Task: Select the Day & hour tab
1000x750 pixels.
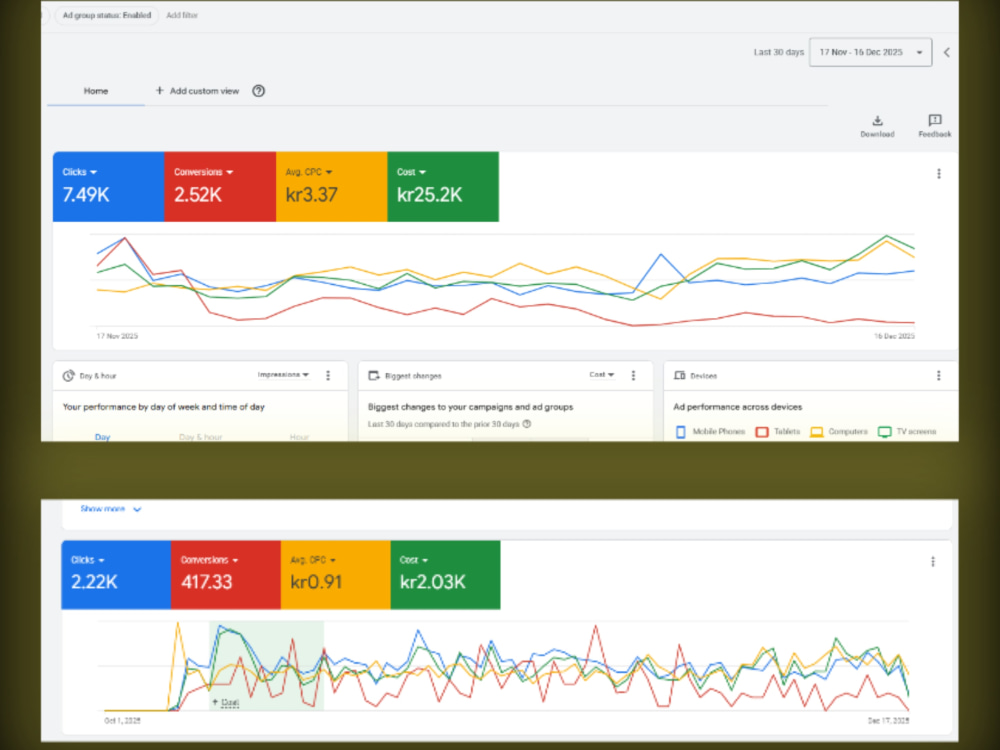Action: pyautogui.click(x=200, y=437)
